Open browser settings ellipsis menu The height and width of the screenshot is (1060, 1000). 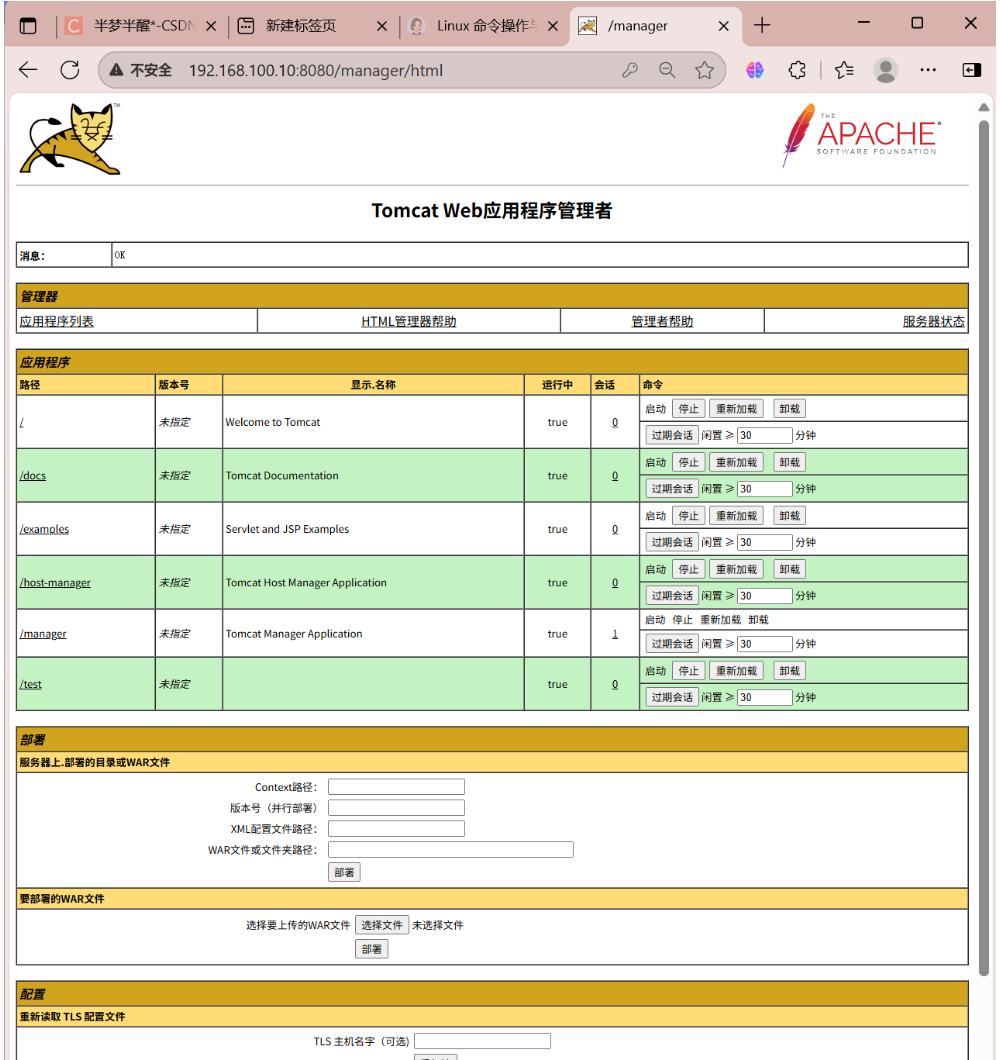928,70
